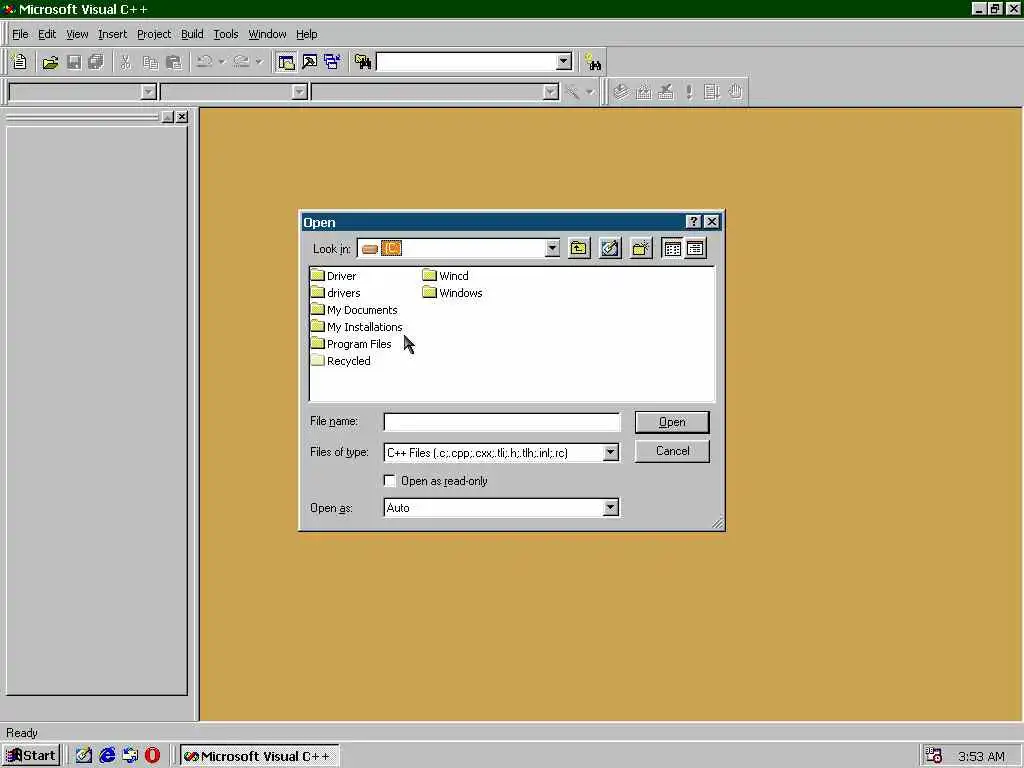Viewport: 1024px width, 768px height.
Task: Expand the Find combo box in toolbar
Action: click(x=564, y=62)
